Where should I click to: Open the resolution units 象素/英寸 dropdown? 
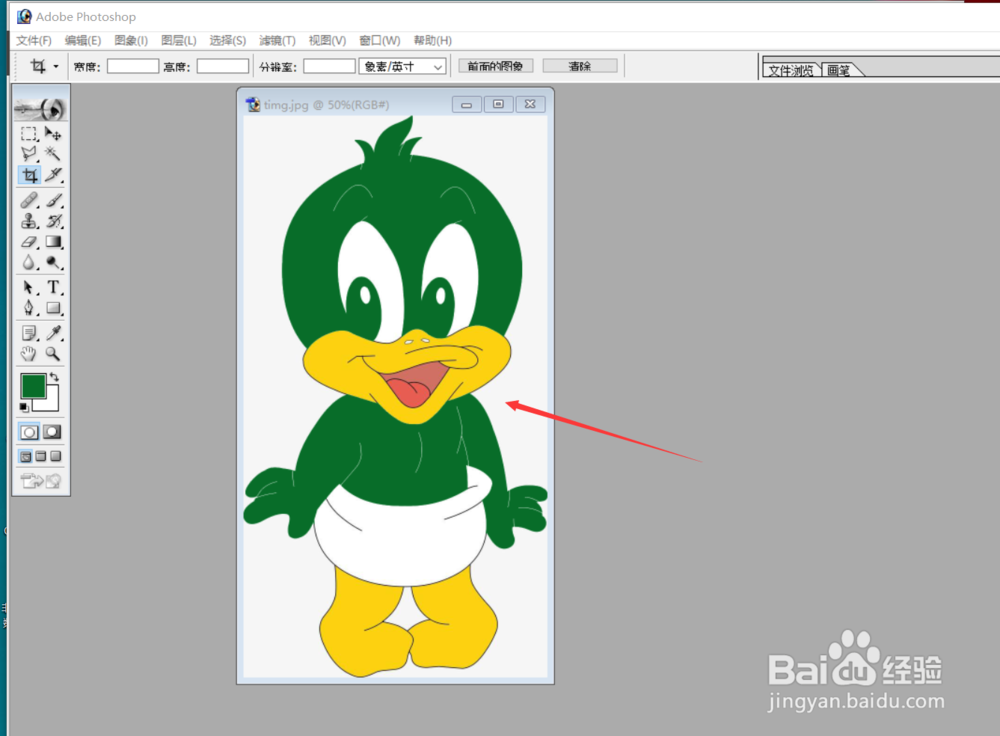coord(402,66)
